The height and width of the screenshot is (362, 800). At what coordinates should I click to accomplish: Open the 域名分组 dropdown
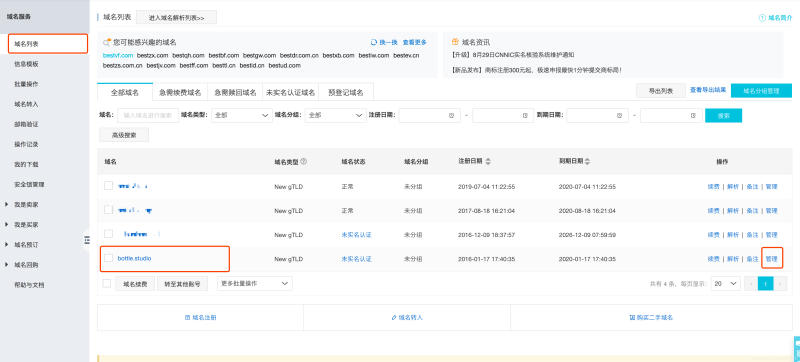(335, 116)
